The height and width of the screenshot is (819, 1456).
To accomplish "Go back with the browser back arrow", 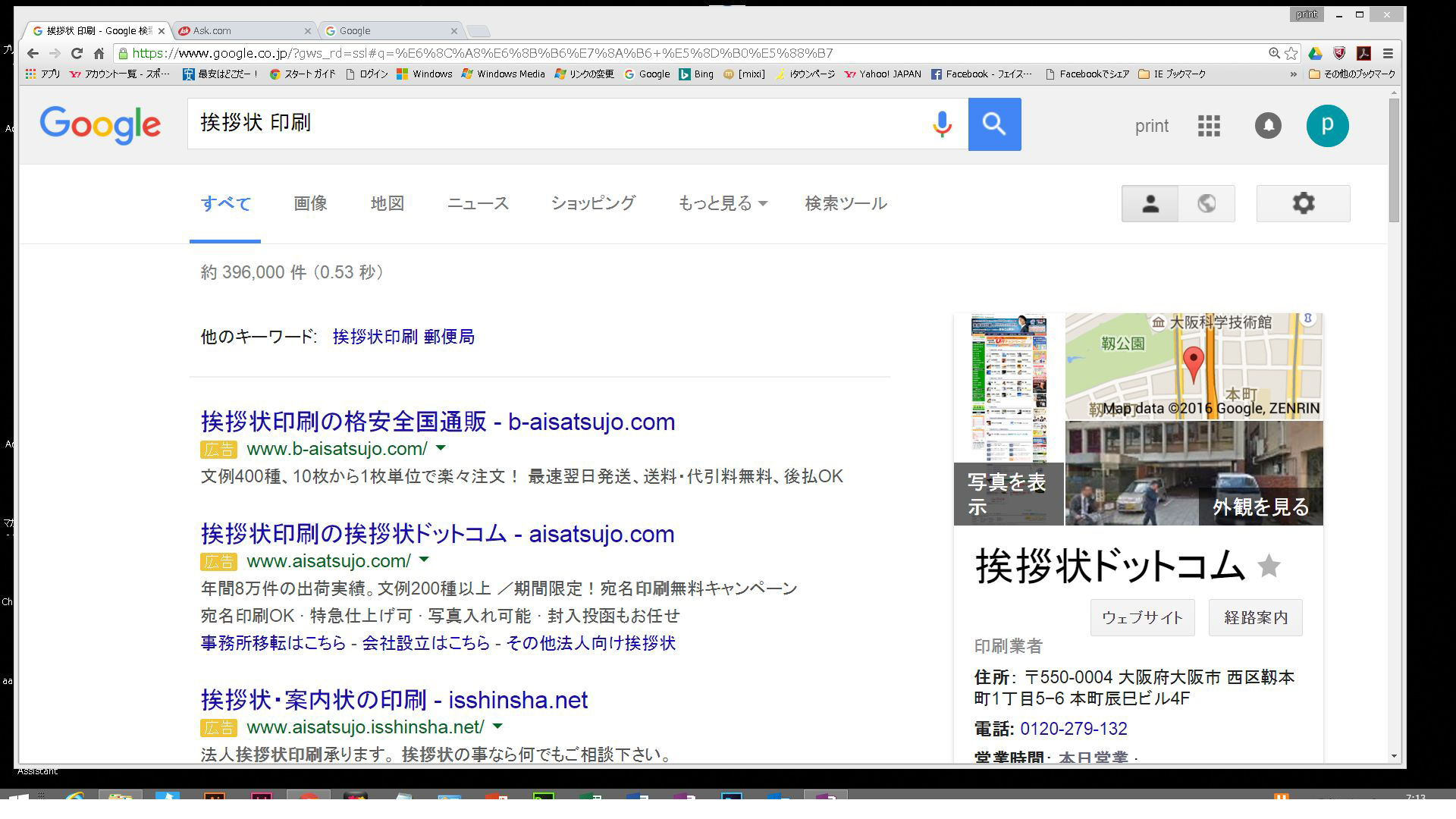I will point(33,53).
